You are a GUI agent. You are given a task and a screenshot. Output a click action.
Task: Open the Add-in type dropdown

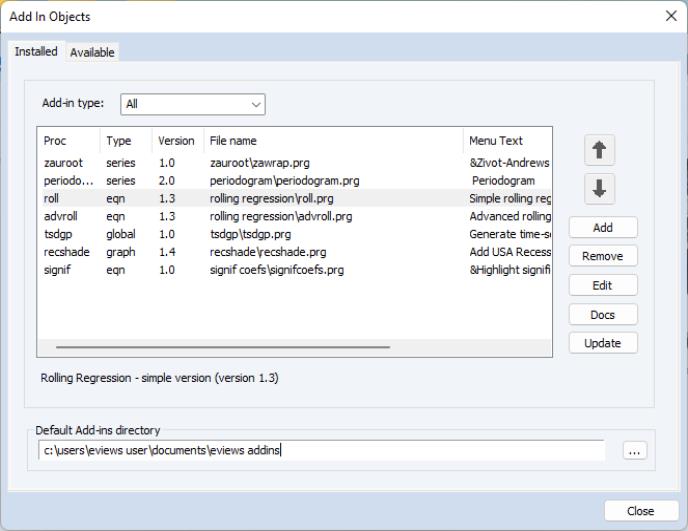pyautogui.click(x=193, y=103)
